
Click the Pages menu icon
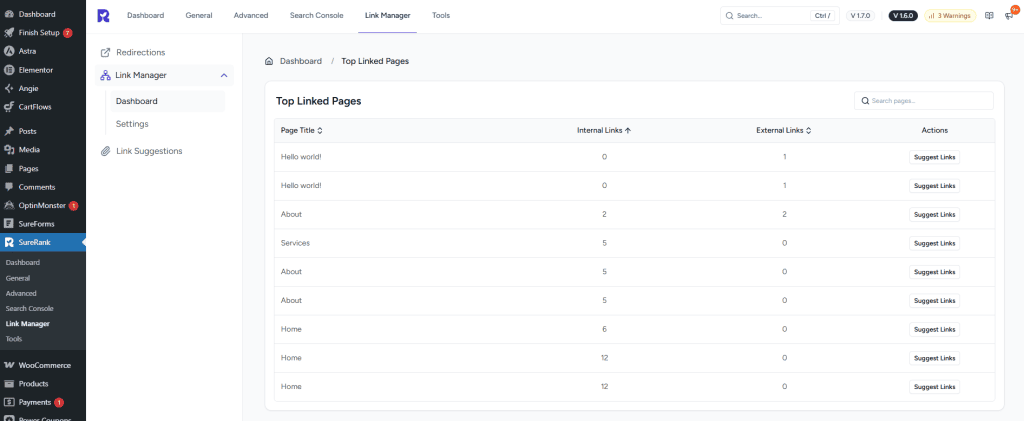click(x=9, y=168)
